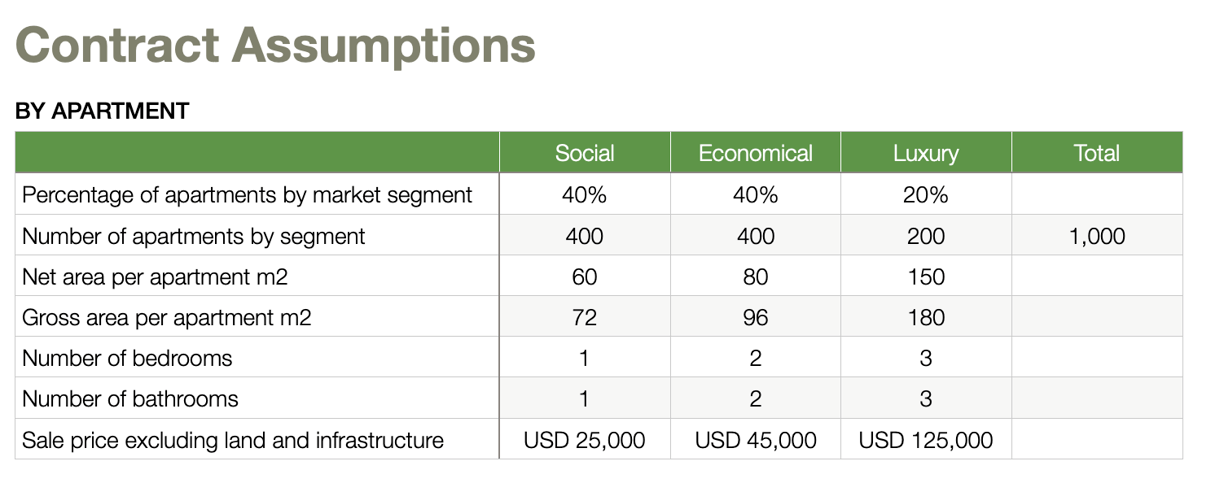
Task: Select the Number of bathrooms row label
Action: click(130, 399)
